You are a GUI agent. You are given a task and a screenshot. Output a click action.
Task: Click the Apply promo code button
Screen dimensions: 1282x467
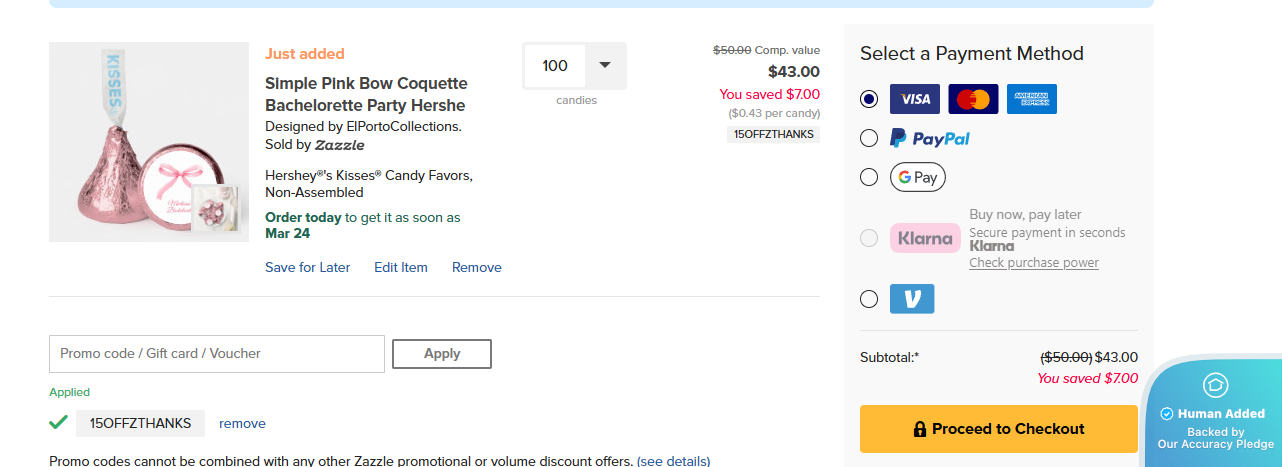pos(441,354)
